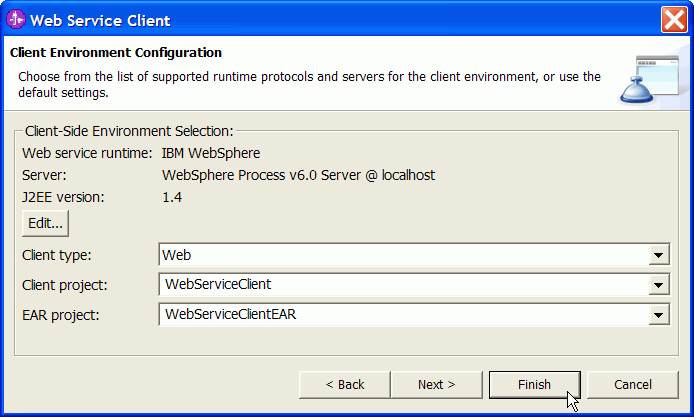
Task: Go to previous page with Back button
Action: click(345, 385)
